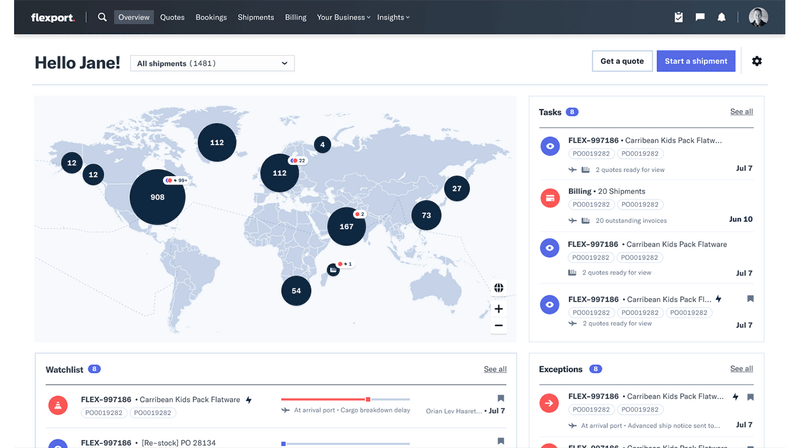This screenshot has width=800, height=448.
Task: Select the 167 shipments cluster on map
Action: coord(346,227)
